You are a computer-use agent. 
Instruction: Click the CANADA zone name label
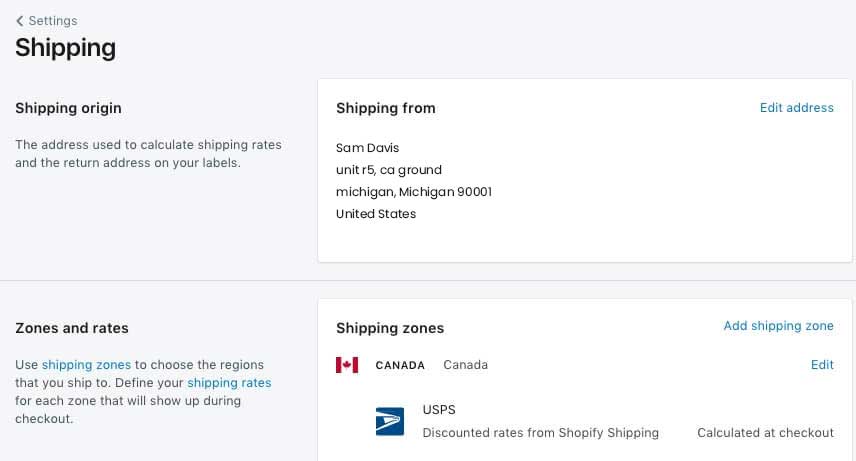point(400,365)
